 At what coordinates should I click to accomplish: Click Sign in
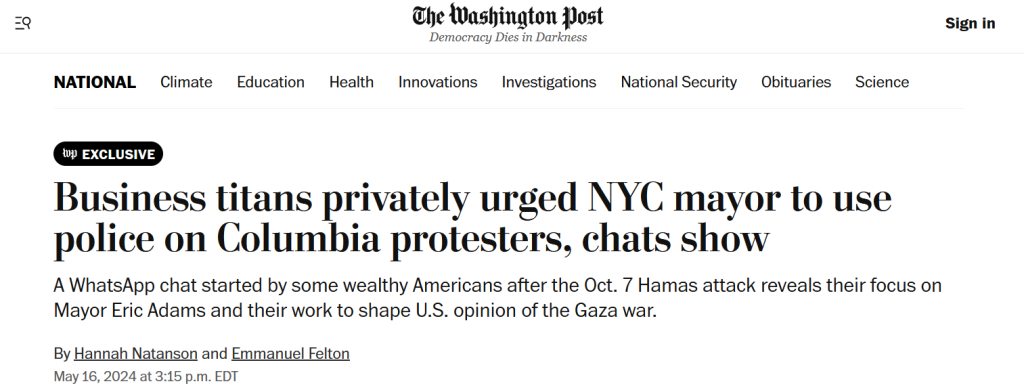tap(970, 24)
